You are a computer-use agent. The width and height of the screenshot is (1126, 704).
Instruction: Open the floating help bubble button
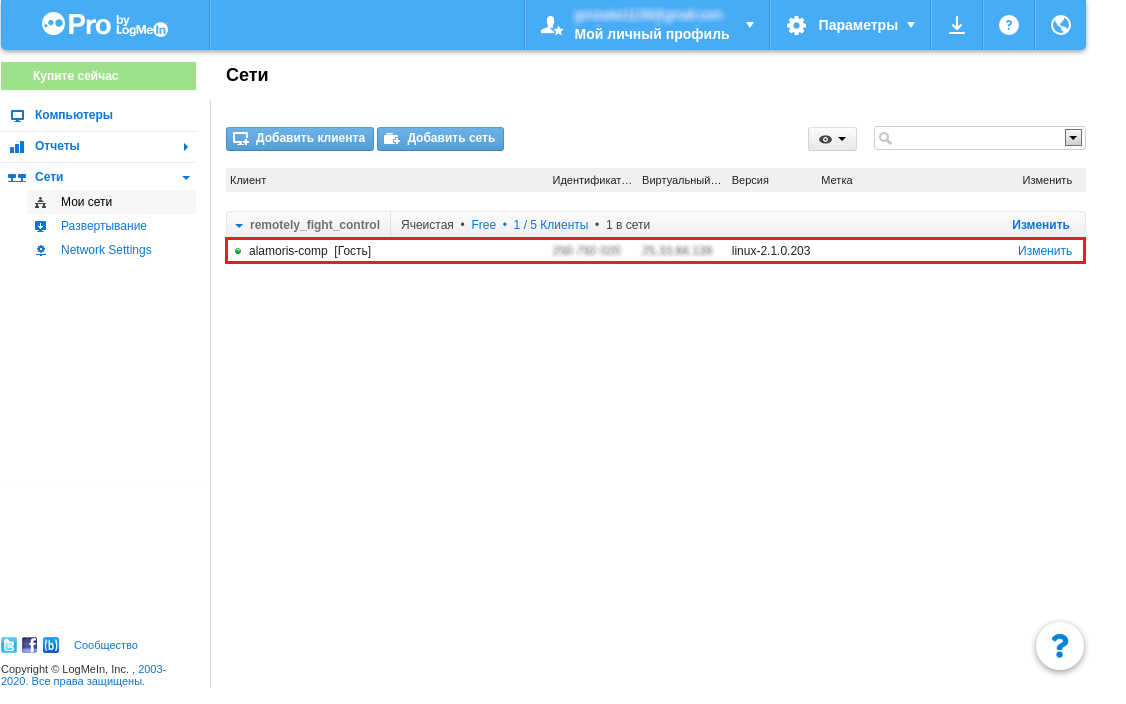[1060, 646]
